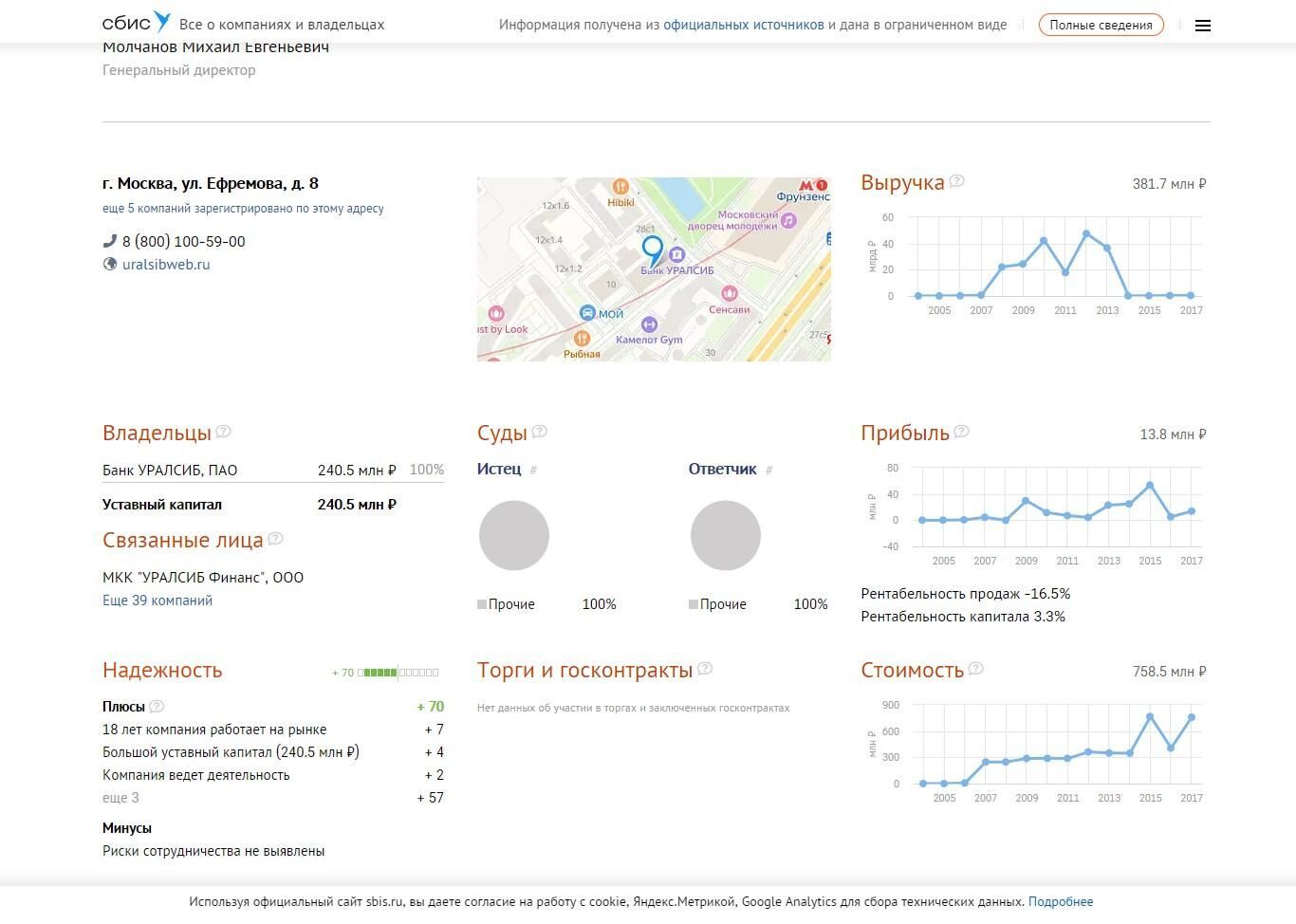Click the revenue value 381.7 млн ₽

click(1170, 184)
